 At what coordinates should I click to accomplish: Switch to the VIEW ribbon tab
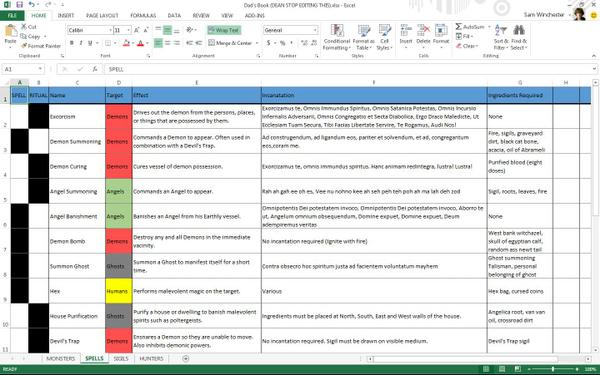tap(227, 15)
